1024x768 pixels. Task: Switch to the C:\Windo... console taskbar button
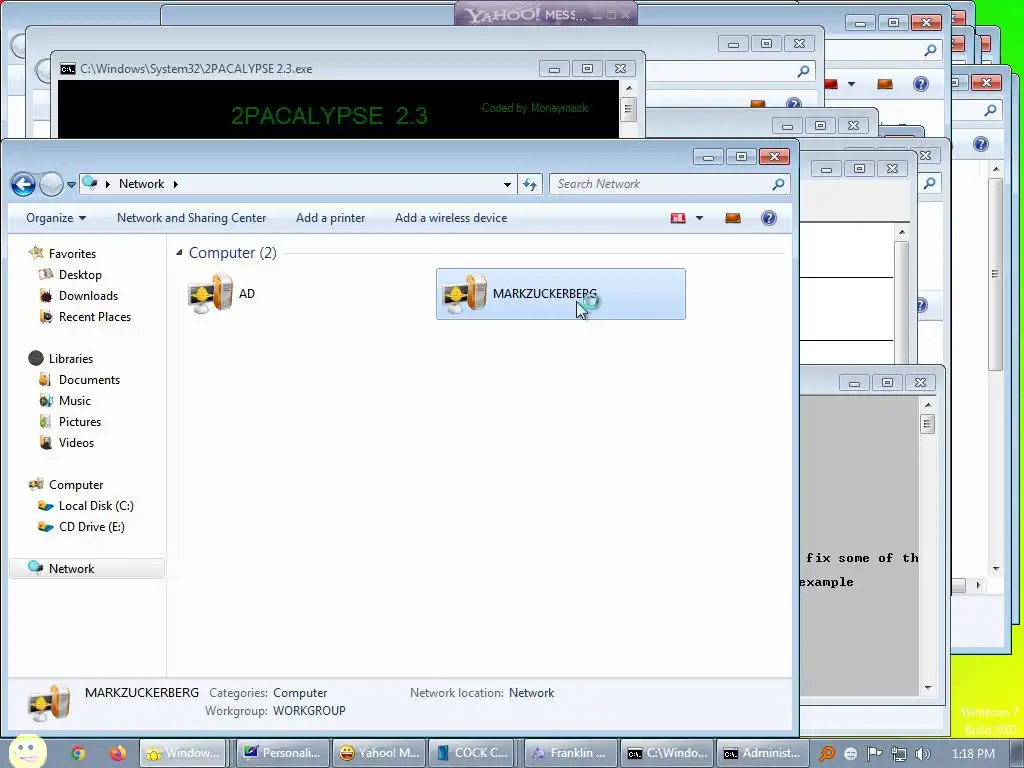click(x=667, y=753)
